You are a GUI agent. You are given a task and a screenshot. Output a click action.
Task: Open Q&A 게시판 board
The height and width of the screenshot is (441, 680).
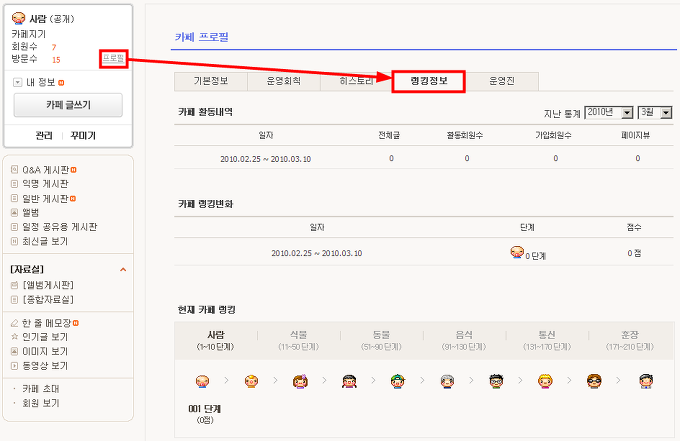point(46,170)
